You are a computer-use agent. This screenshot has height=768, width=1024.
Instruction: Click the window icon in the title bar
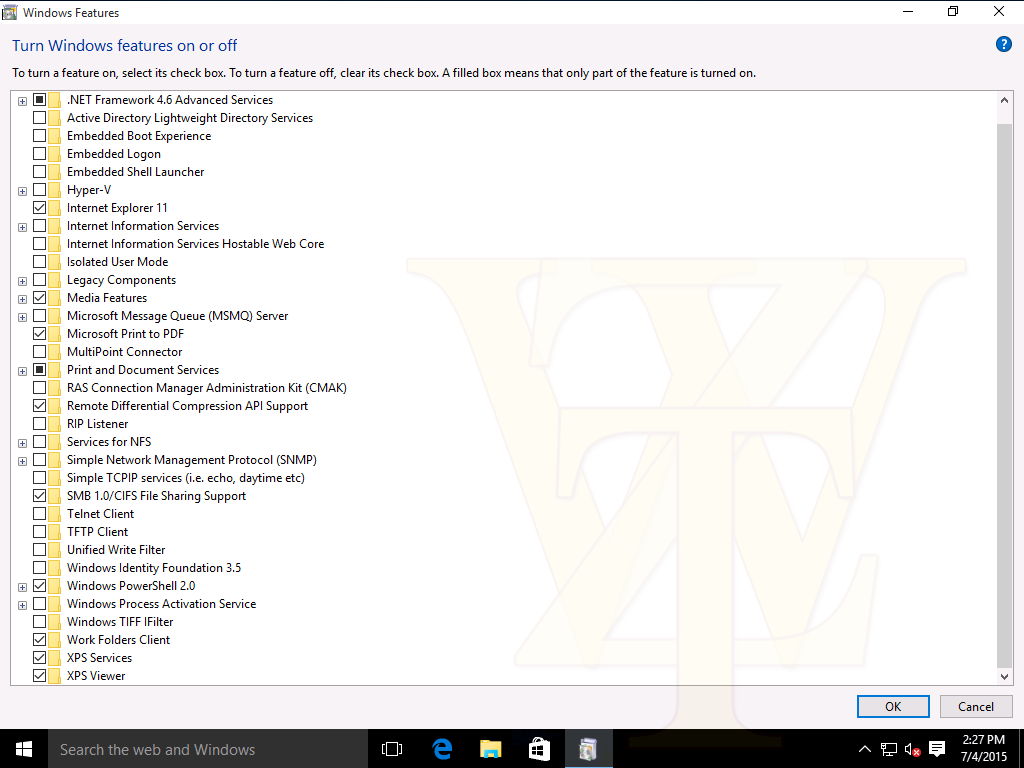[x=9, y=12]
